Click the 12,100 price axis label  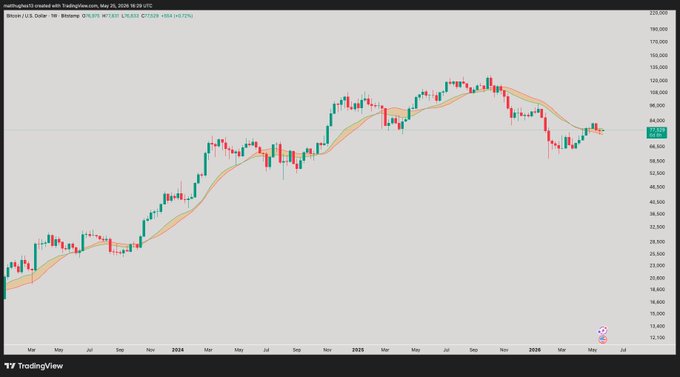pos(658,338)
